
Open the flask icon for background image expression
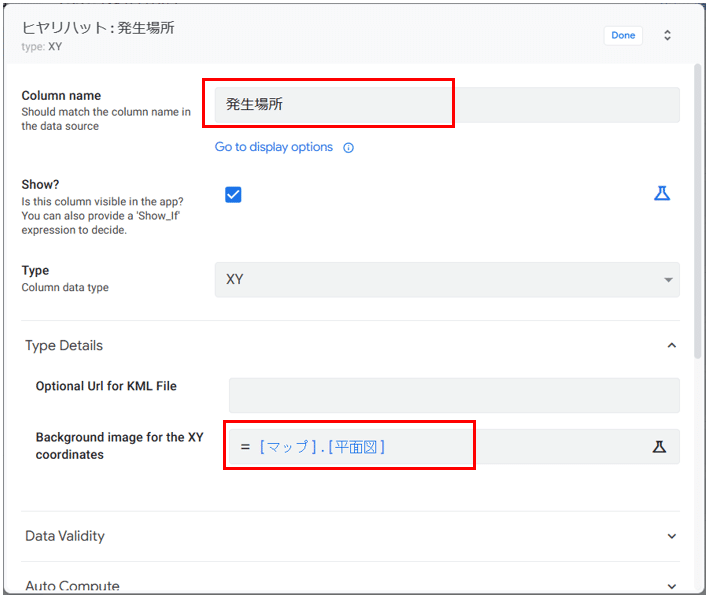659,447
